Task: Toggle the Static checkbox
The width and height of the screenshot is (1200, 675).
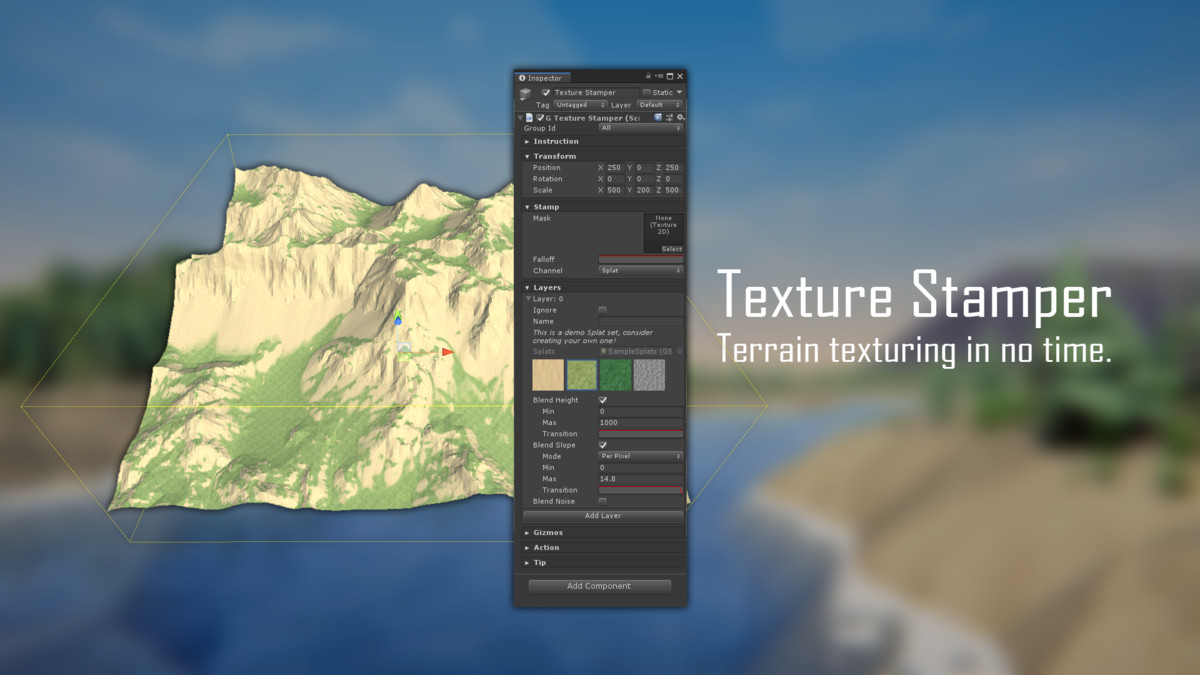Action: pos(647,92)
